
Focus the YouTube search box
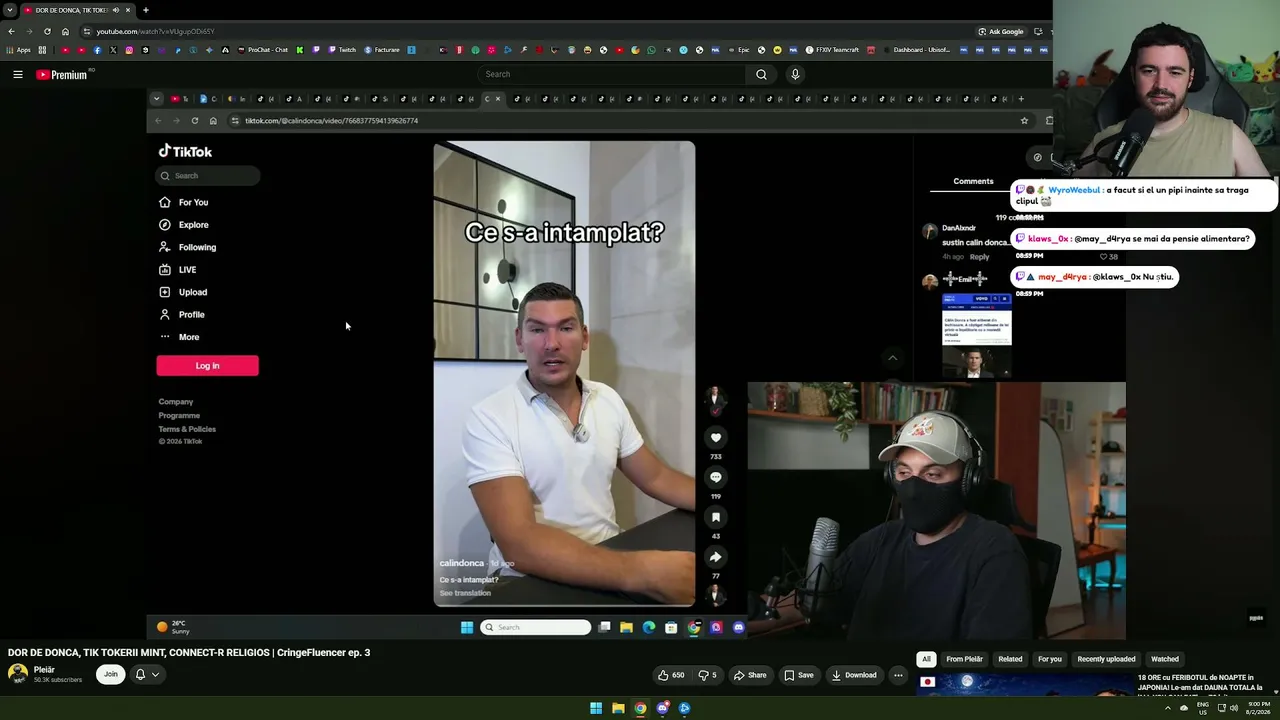(612, 74)
